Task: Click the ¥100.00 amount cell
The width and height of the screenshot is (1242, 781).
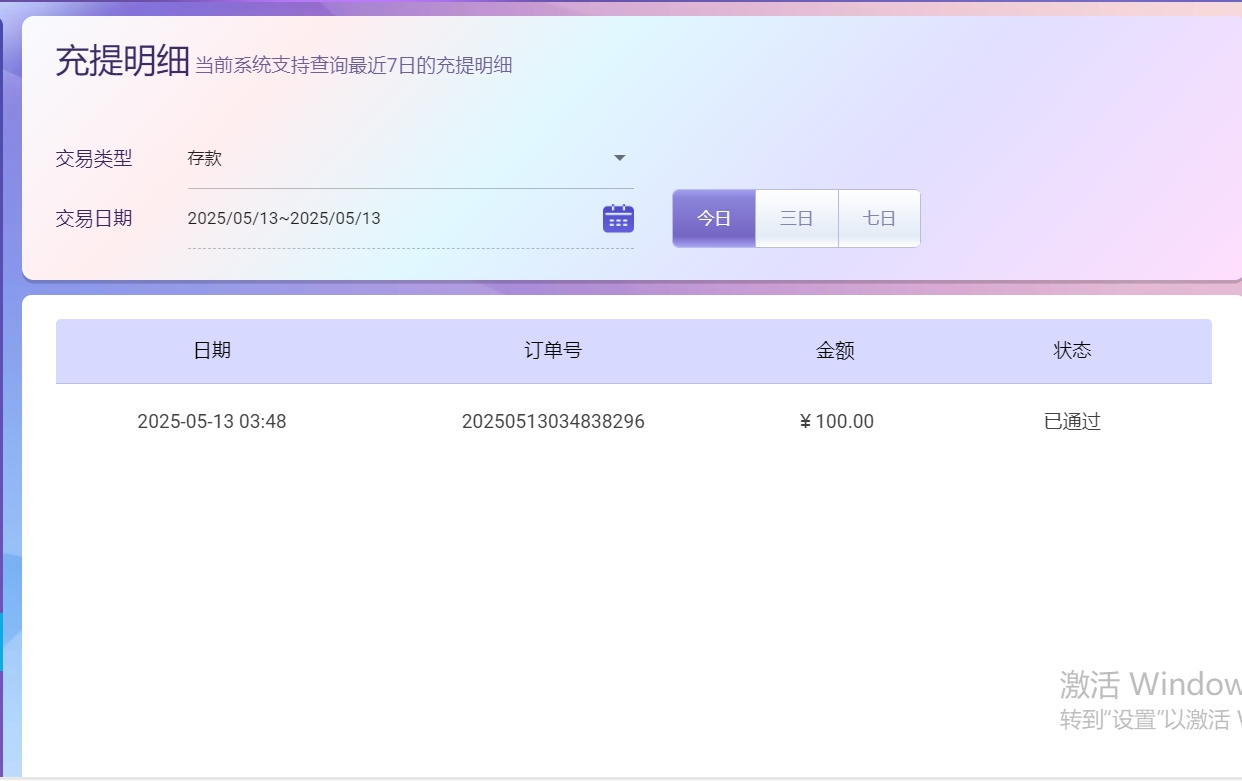Action: (836, 421)
